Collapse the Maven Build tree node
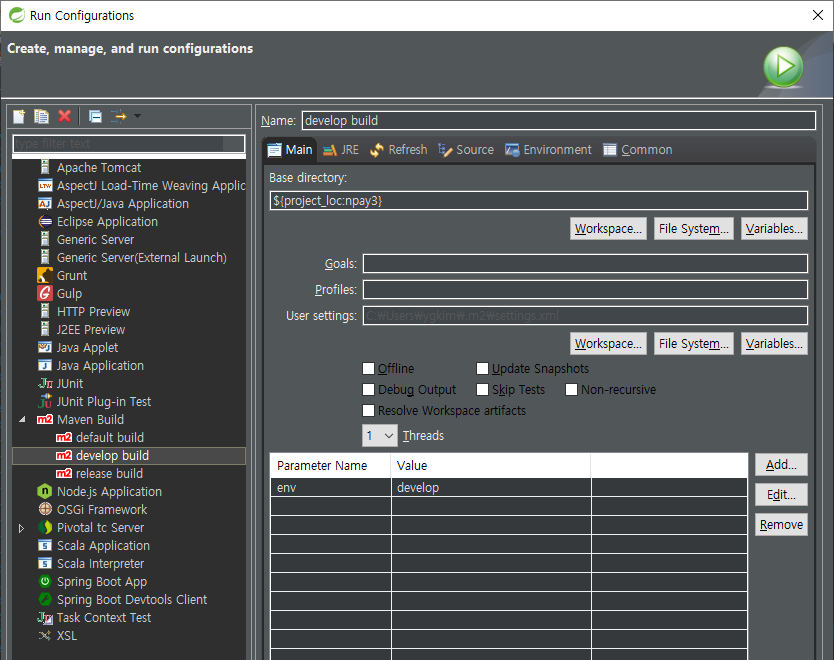This screenshot has width=834, height=660. pos(22,419)
